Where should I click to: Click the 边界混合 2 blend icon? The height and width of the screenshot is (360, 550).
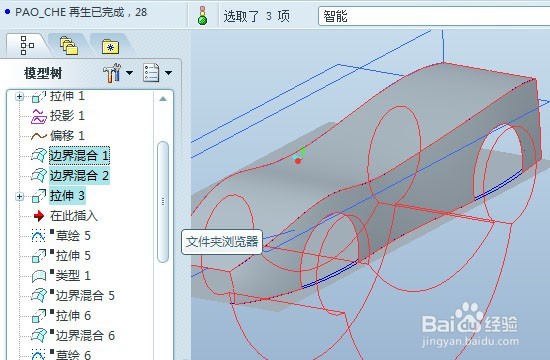(39, 175)
